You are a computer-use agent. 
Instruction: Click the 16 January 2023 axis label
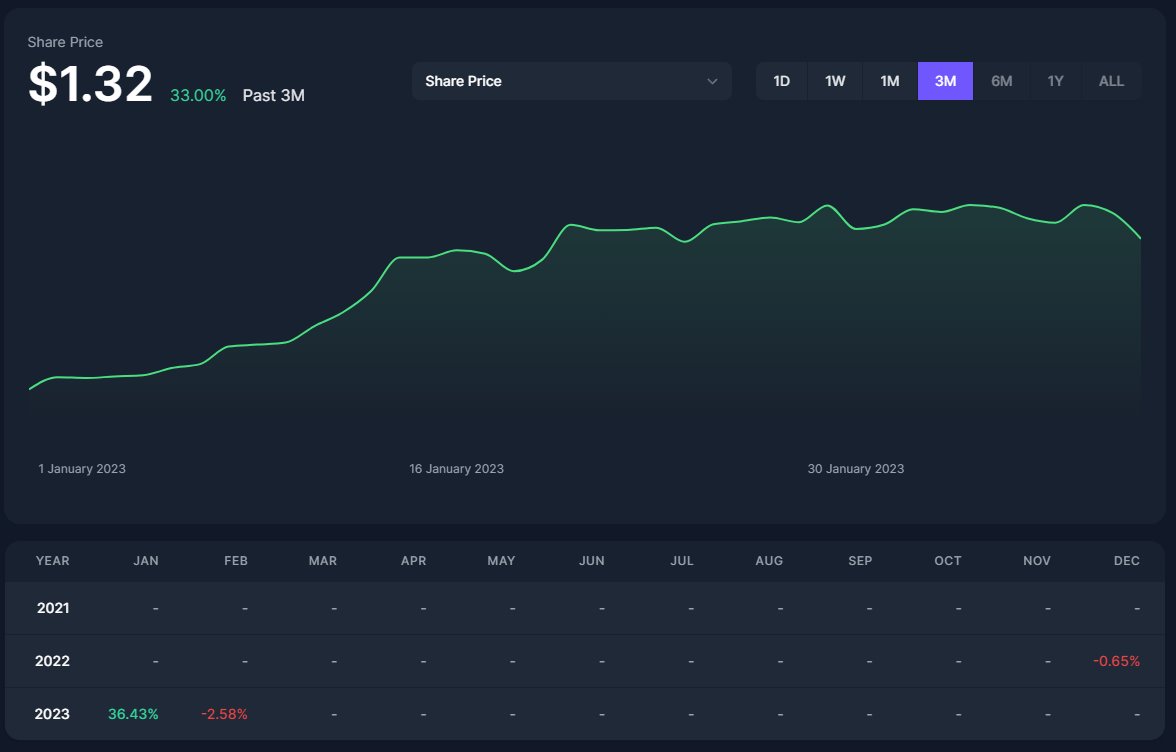tap(456, 468)
